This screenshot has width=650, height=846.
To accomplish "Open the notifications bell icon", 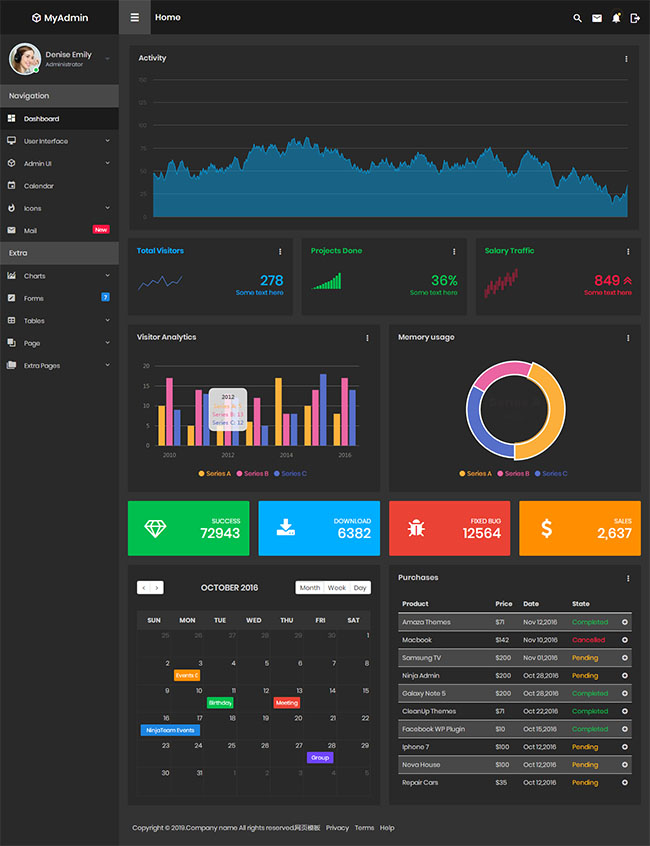I will (x=616, y=18).
